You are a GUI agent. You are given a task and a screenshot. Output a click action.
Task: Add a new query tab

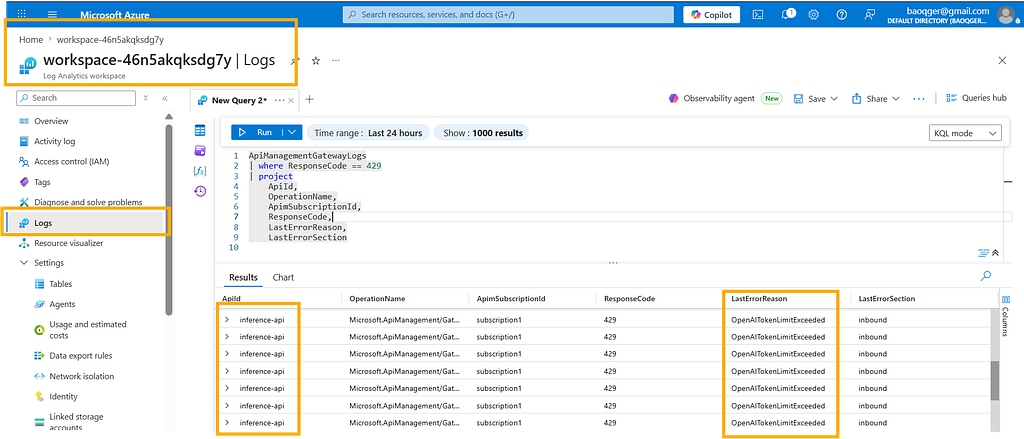pos(310,100)
